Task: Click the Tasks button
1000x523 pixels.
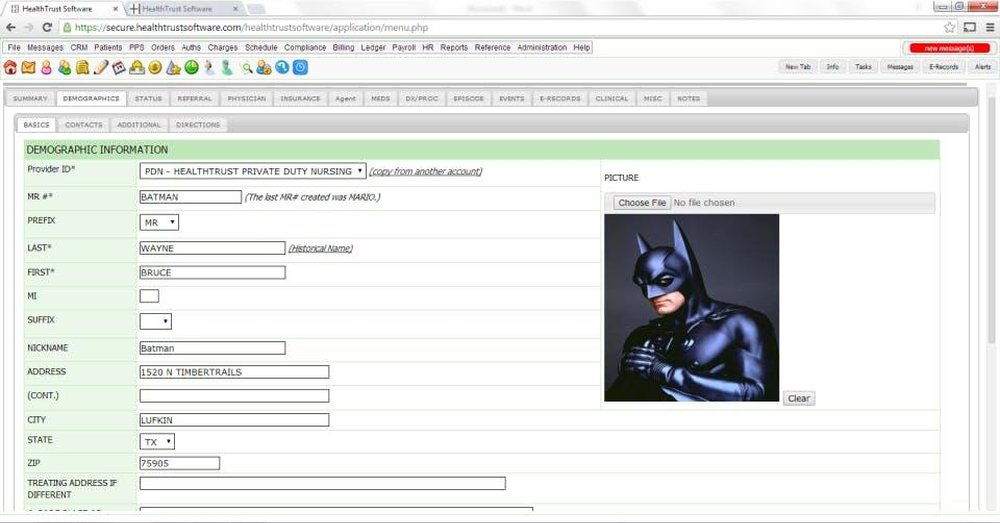Action: [864, 67]
